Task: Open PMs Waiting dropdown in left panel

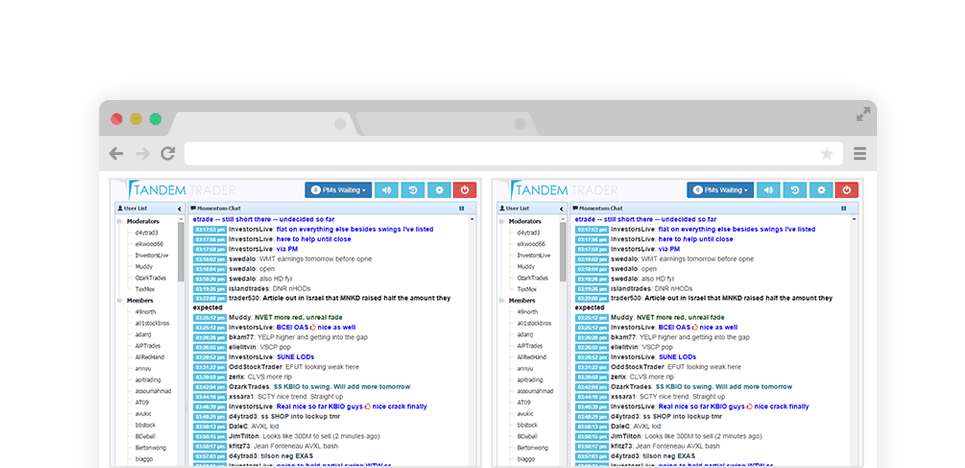Action: pos(338,190)
